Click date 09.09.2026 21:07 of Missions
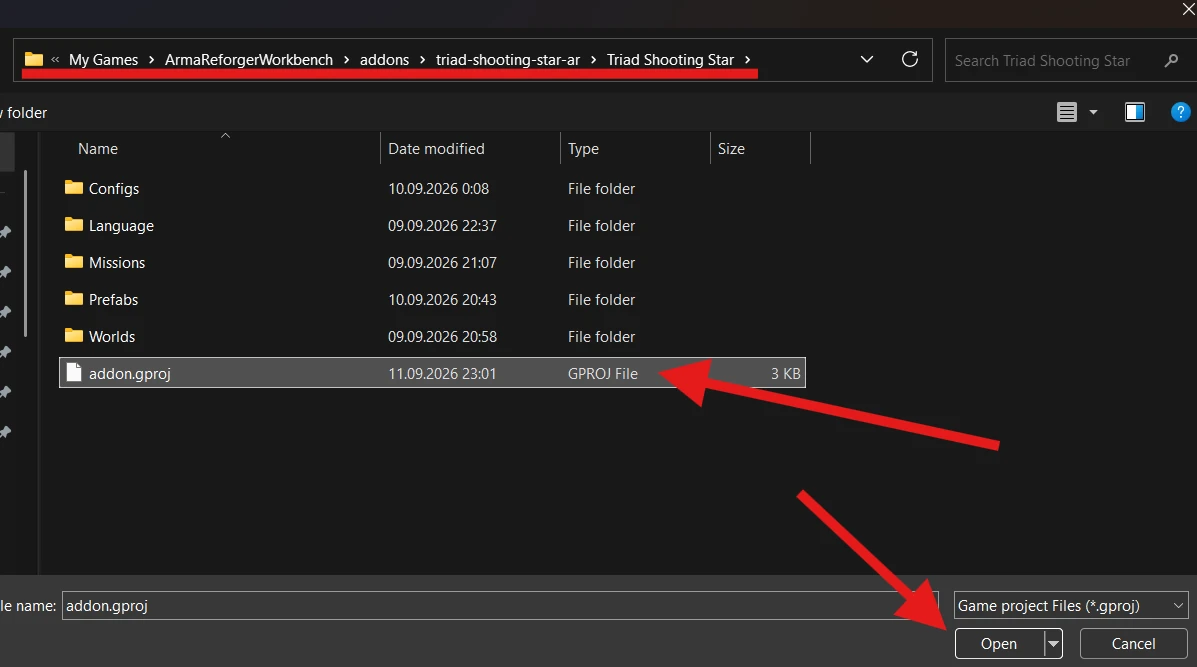This screenshot has width=1197, height=667. (442, 263)
